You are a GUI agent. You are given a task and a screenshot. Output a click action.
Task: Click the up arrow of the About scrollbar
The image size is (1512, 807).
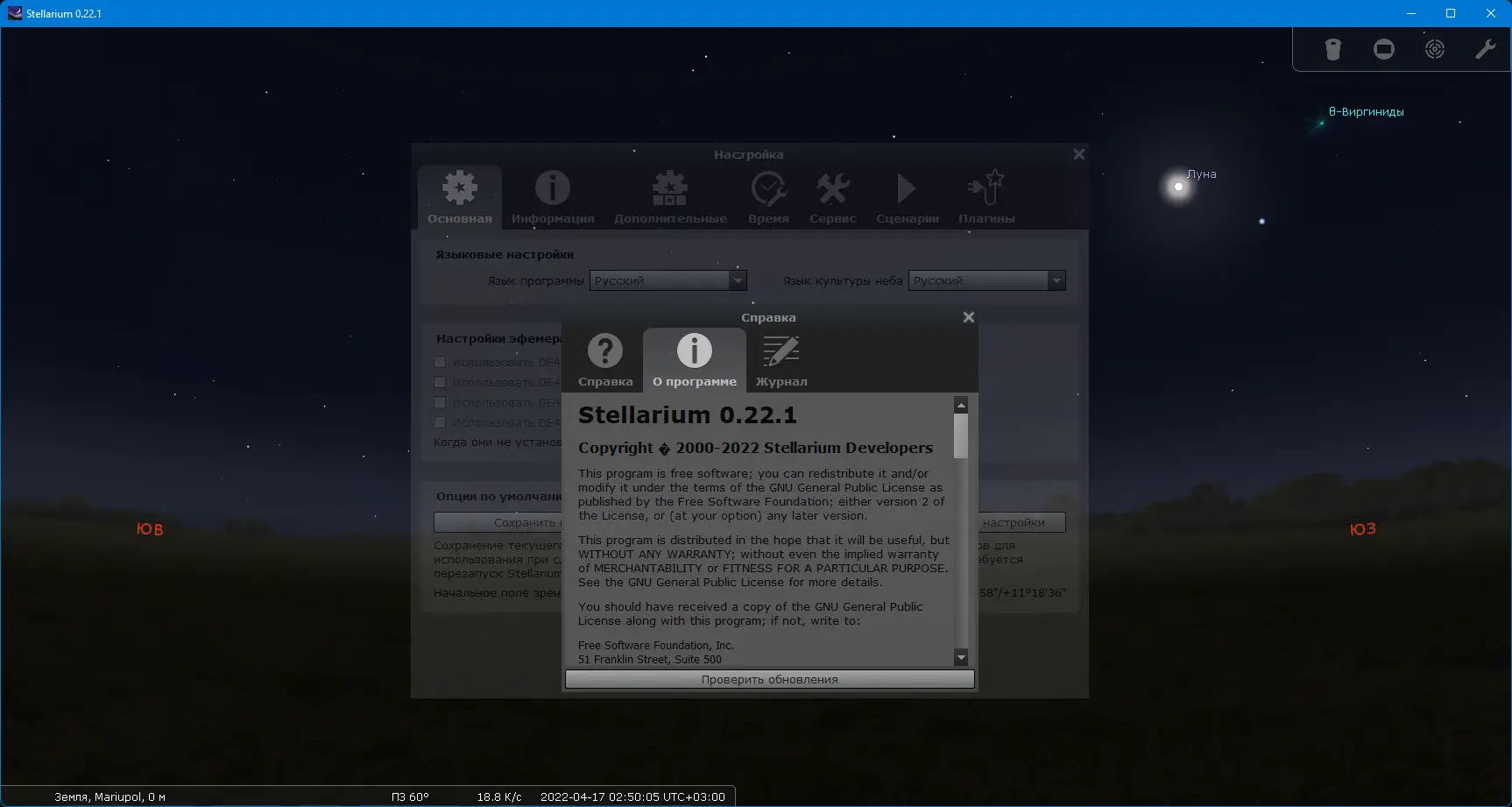point(961,405)
